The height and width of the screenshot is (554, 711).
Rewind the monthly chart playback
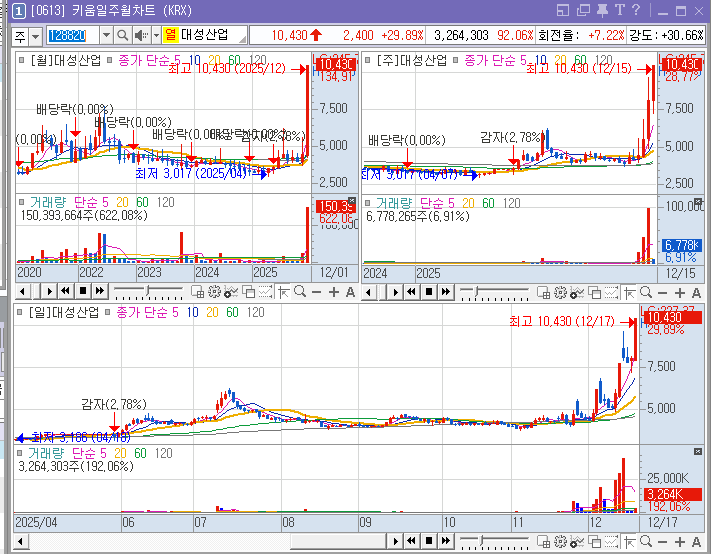66,291
